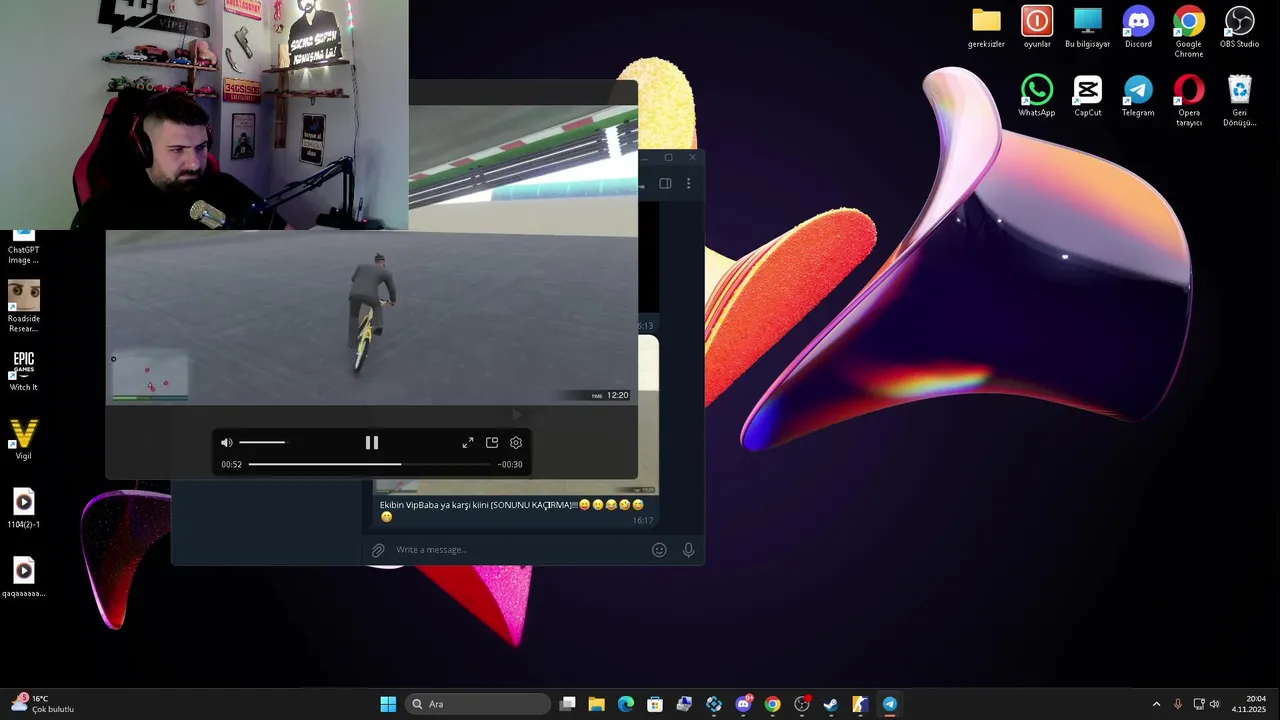Attach a file with the paperclip icon
The width and height of the screenshot is (1280, 720).
(x=378, y=550)
